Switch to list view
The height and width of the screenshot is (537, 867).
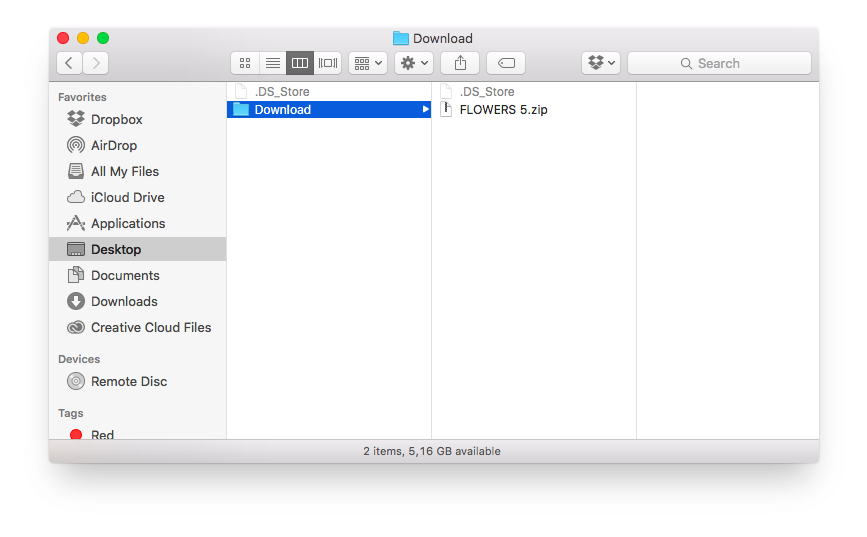[x=272, y=63]
